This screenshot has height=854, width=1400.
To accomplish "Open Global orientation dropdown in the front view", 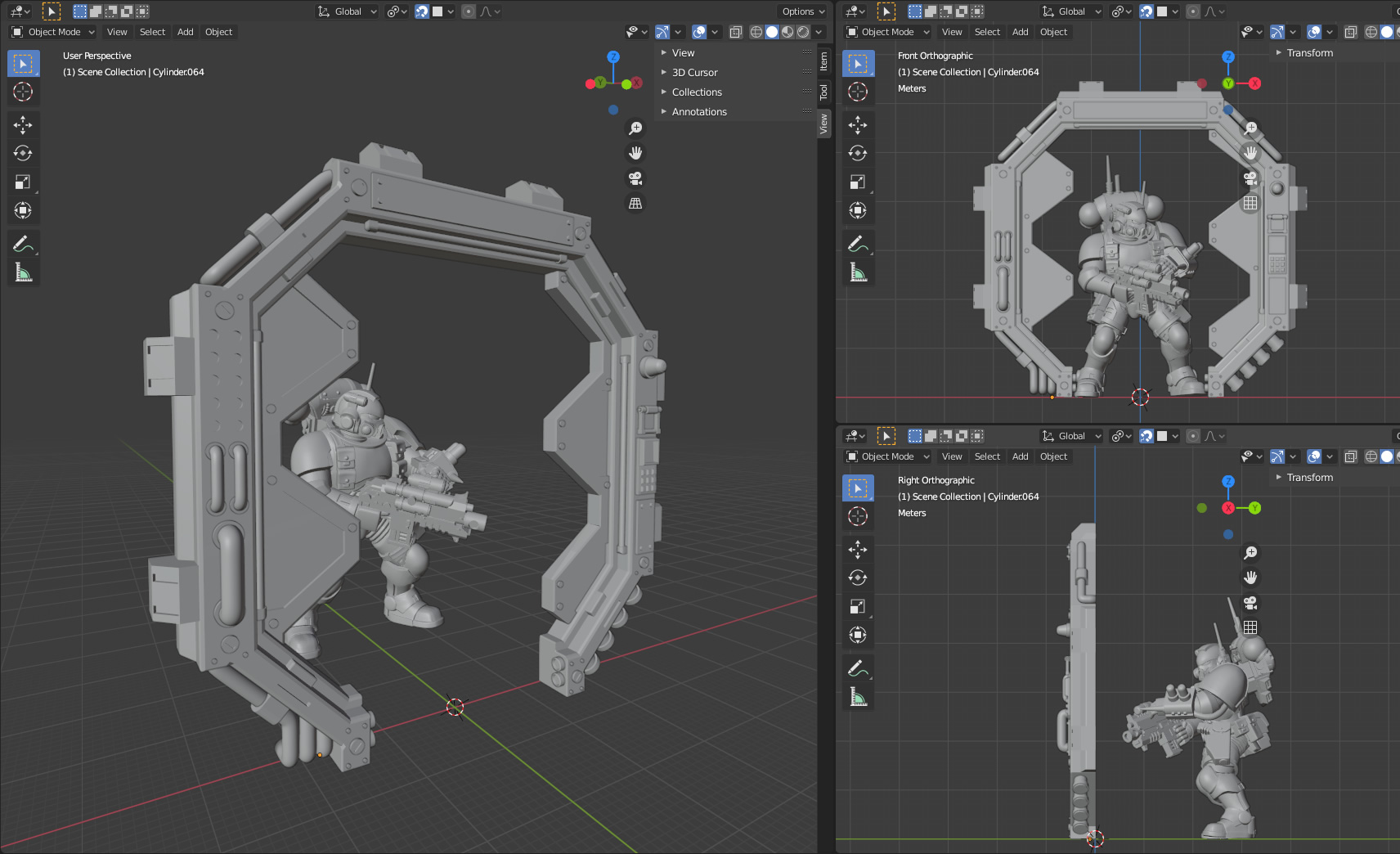I will tap(1072, 11).
